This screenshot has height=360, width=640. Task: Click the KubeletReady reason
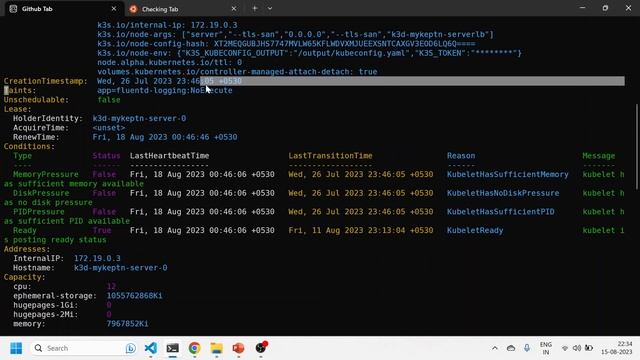[x=475, y=231]
